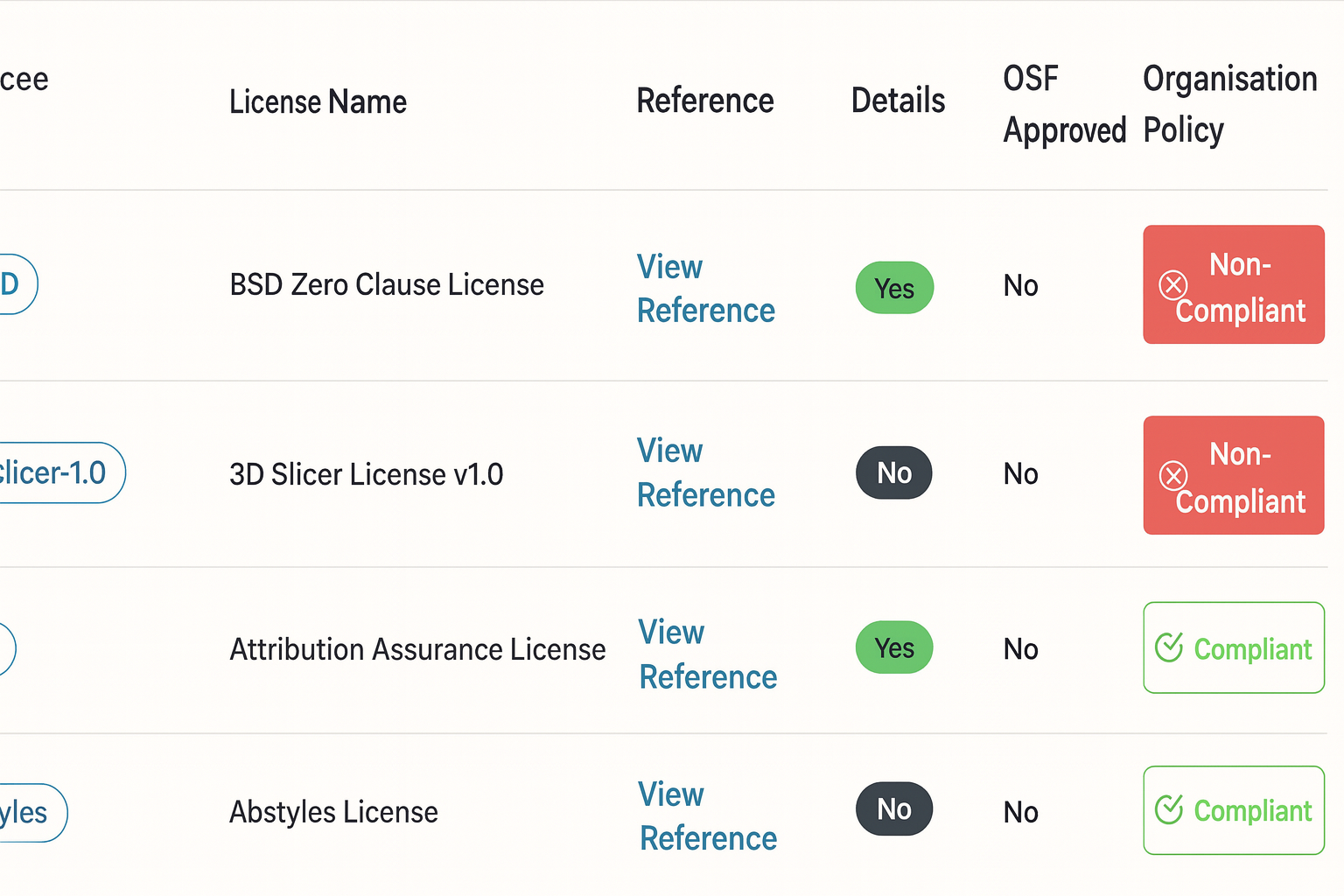Click the No details badge for Abstyles License

(x=894, y=809)
